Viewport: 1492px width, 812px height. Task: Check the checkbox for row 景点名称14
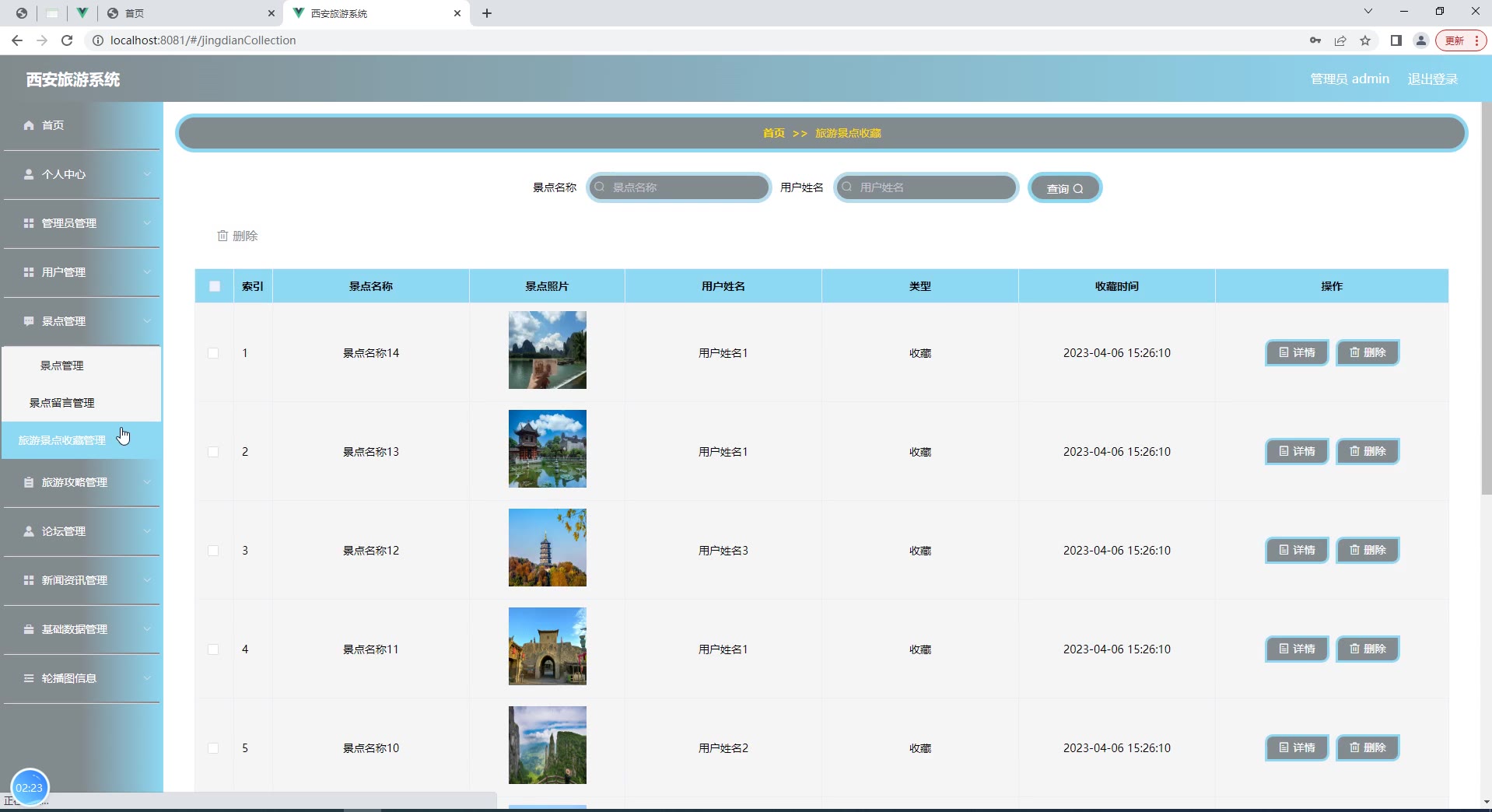tap(213, 353)
